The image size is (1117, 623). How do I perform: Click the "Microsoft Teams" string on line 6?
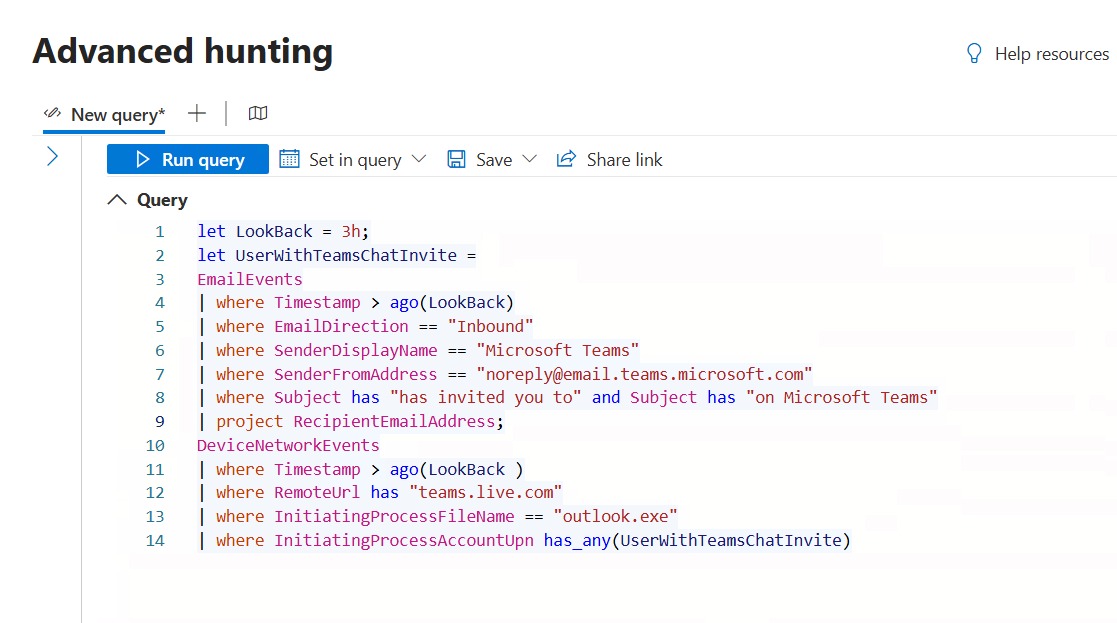(x=558, y=350)
